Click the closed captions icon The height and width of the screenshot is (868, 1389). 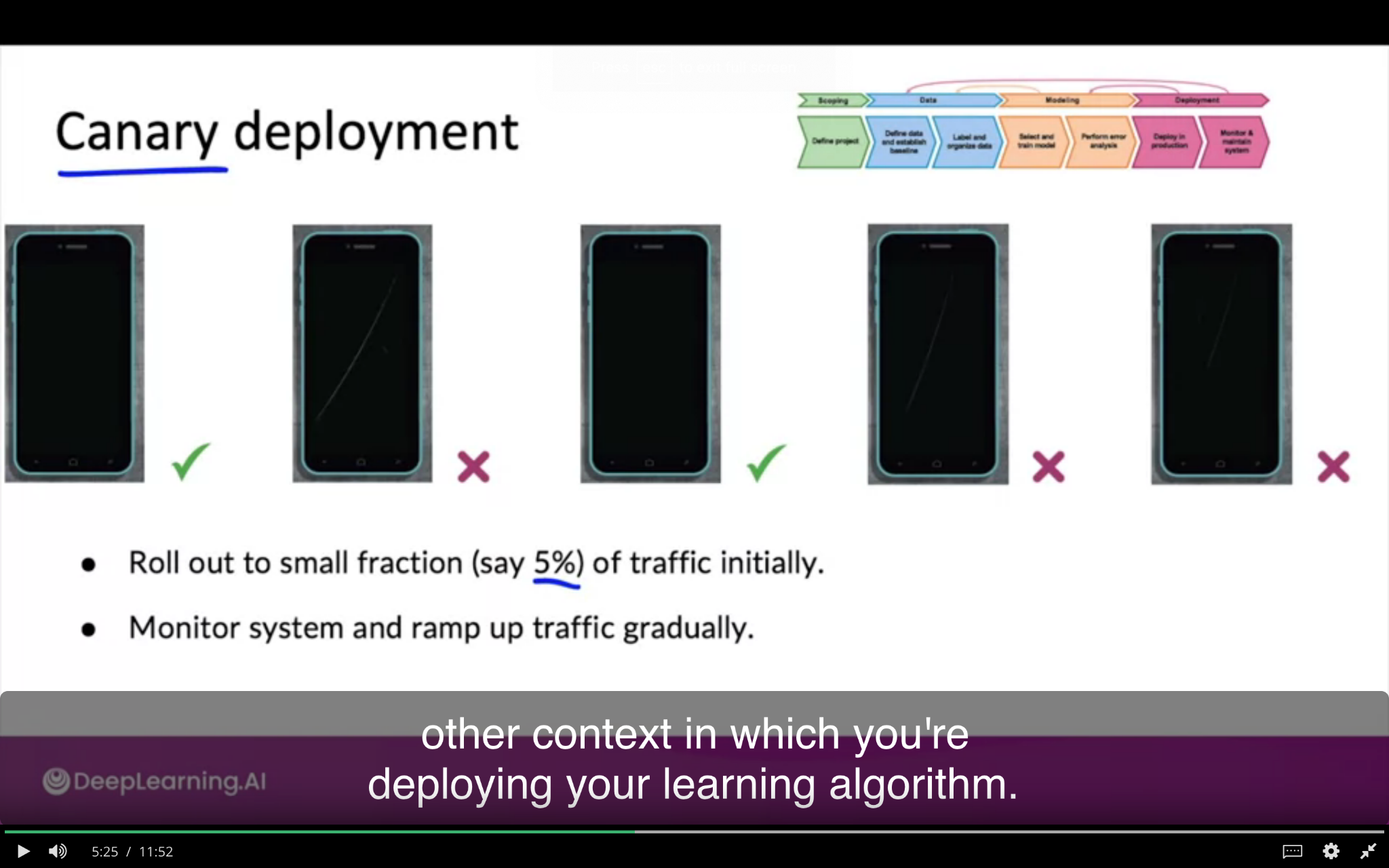(x=1293, y=851)
